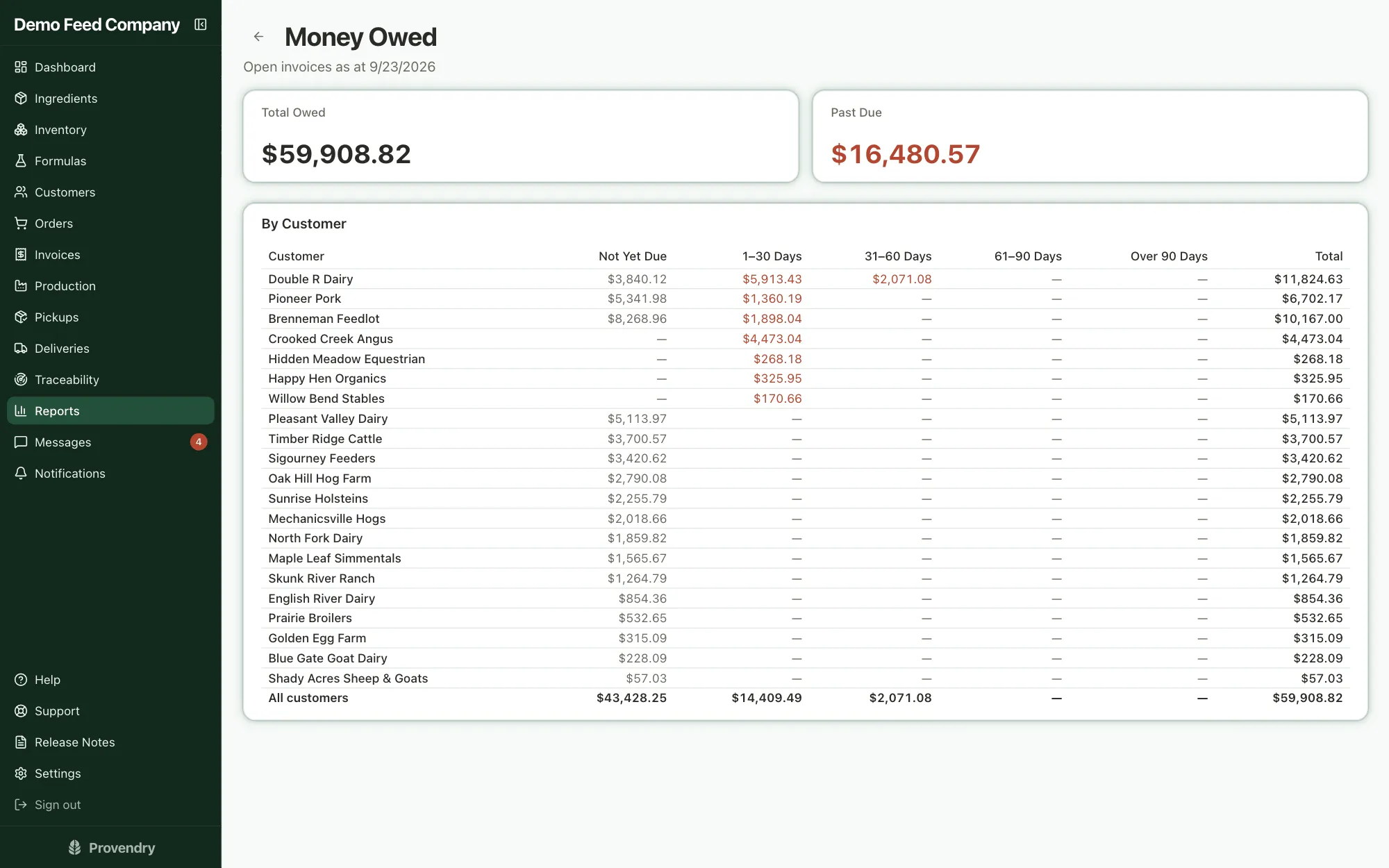Click Willow Bend Stables $170.66 past due

click(x=777, y=399)
